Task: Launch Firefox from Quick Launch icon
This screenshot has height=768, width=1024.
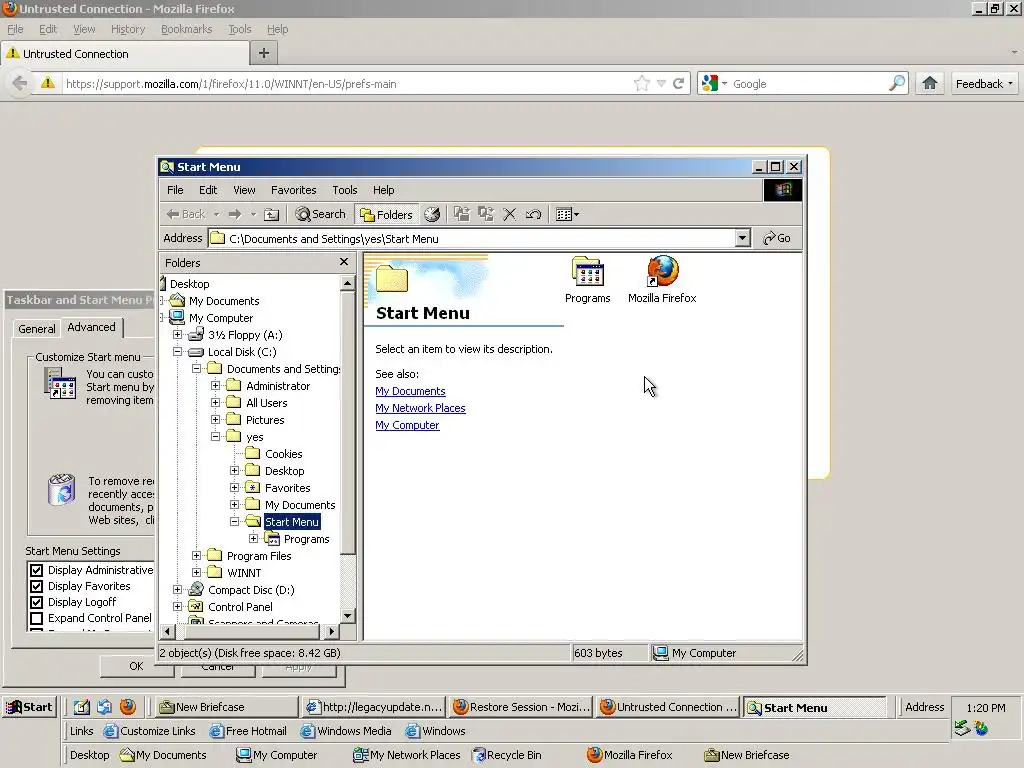Action: pos(128,707)
